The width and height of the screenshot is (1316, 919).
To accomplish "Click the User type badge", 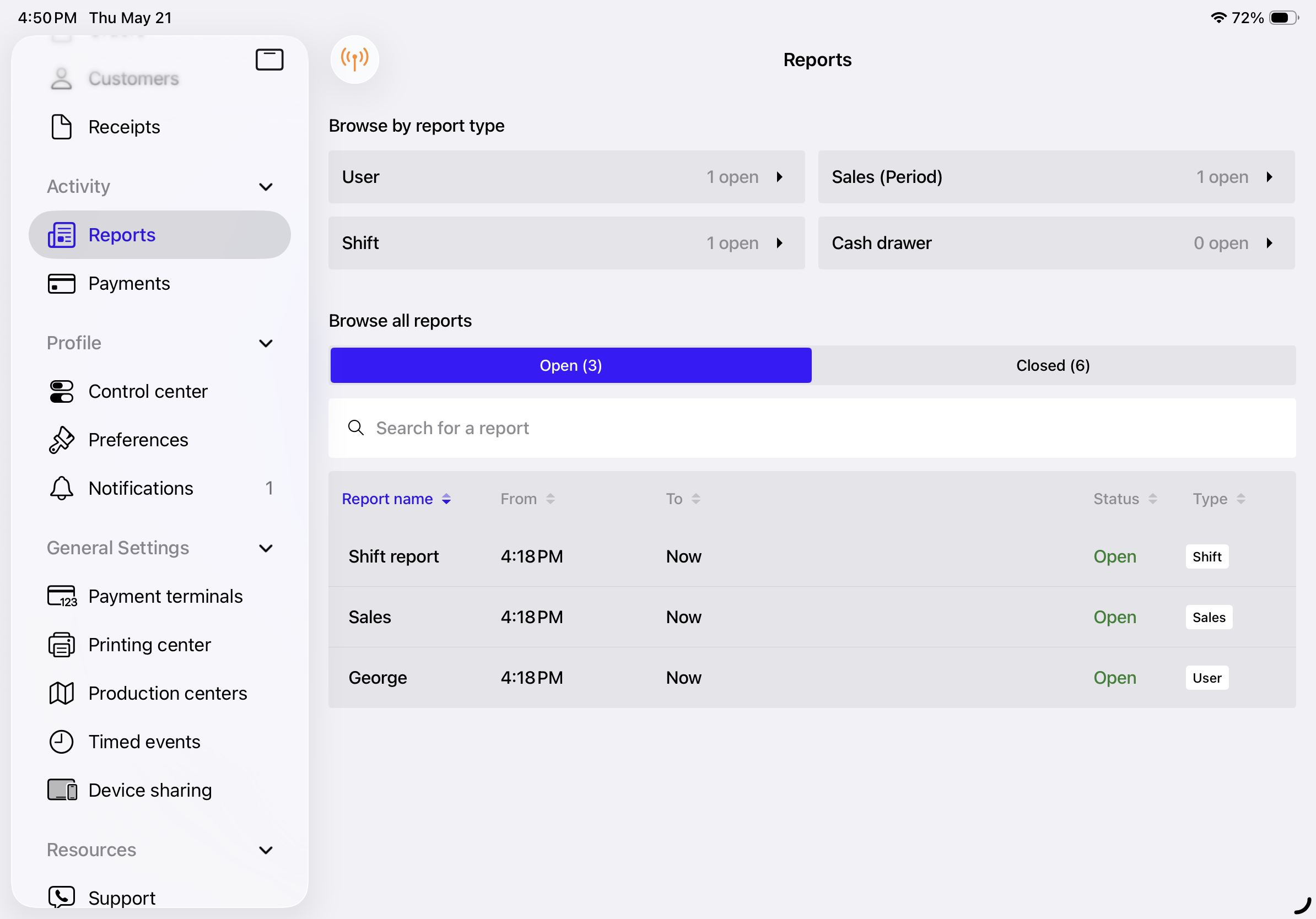I will (1206, 678).
